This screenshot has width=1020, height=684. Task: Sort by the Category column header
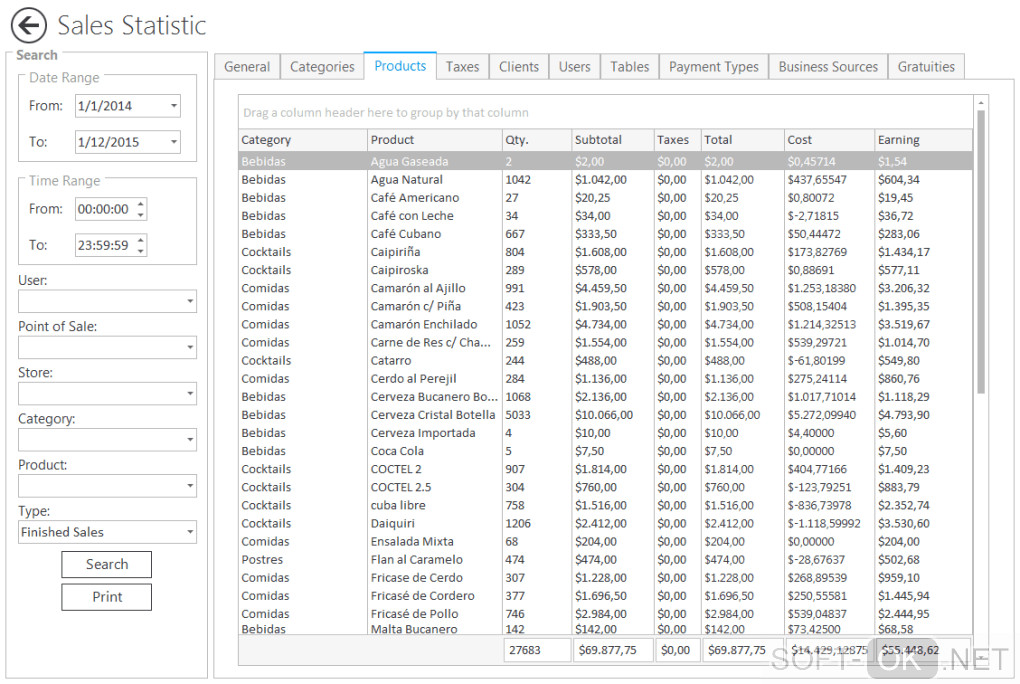coord(302,140)
